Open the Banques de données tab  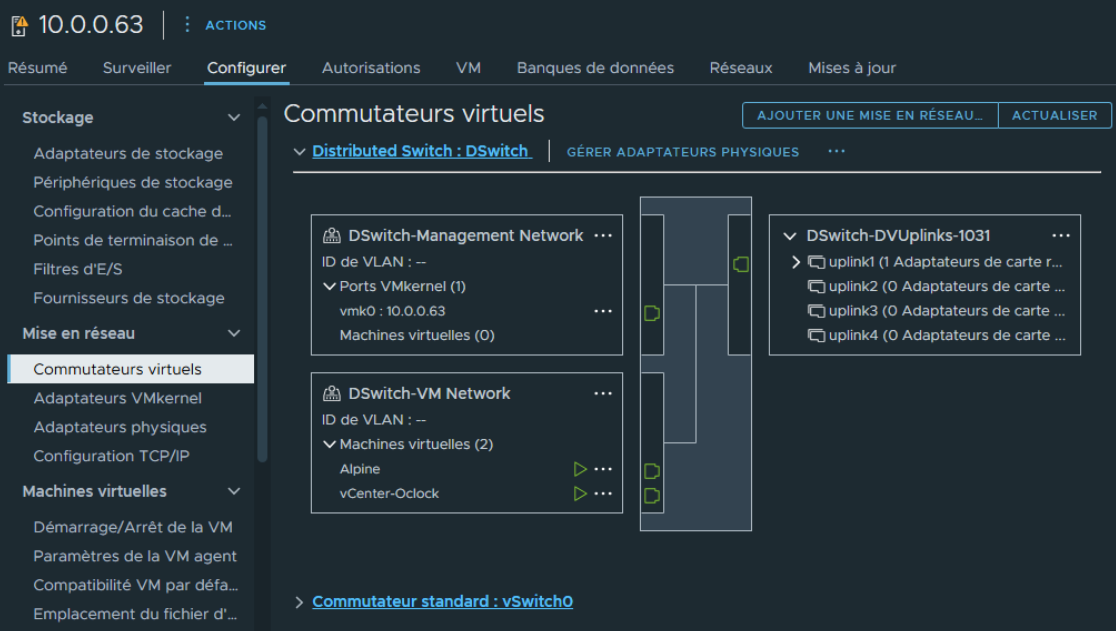[595, 68]
